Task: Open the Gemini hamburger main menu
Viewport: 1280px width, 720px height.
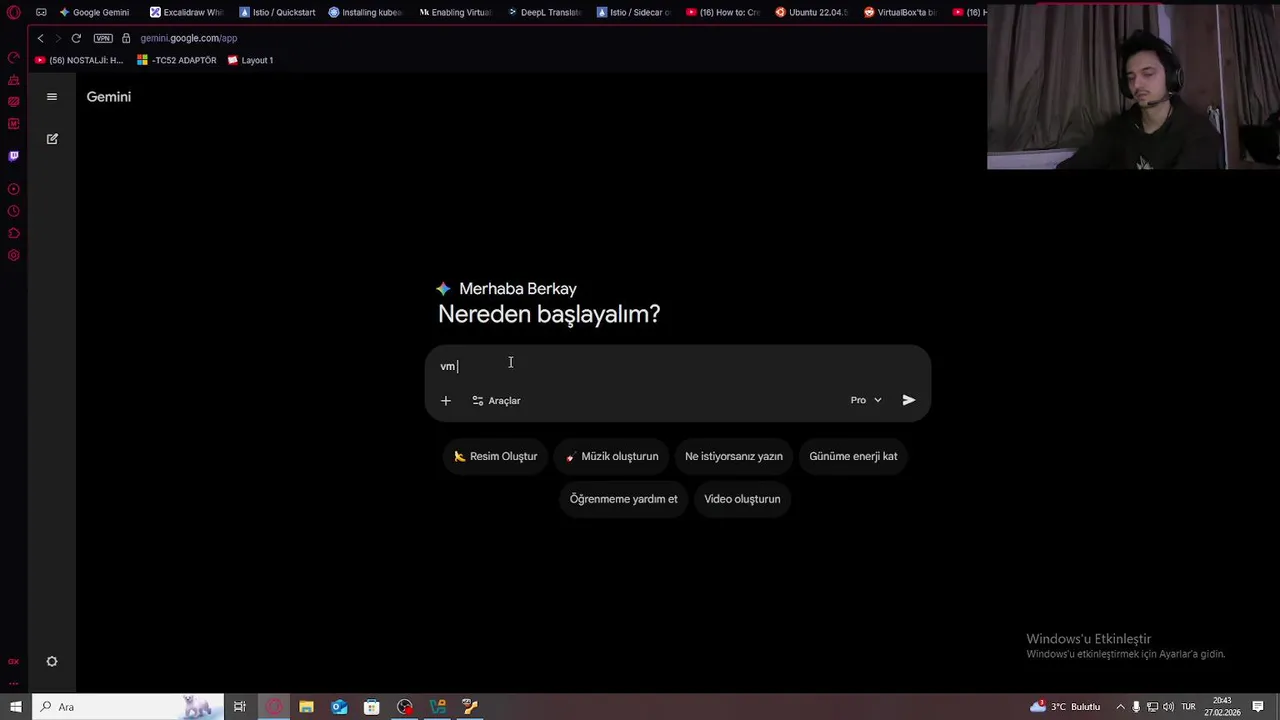Action: tap(52, 97)
